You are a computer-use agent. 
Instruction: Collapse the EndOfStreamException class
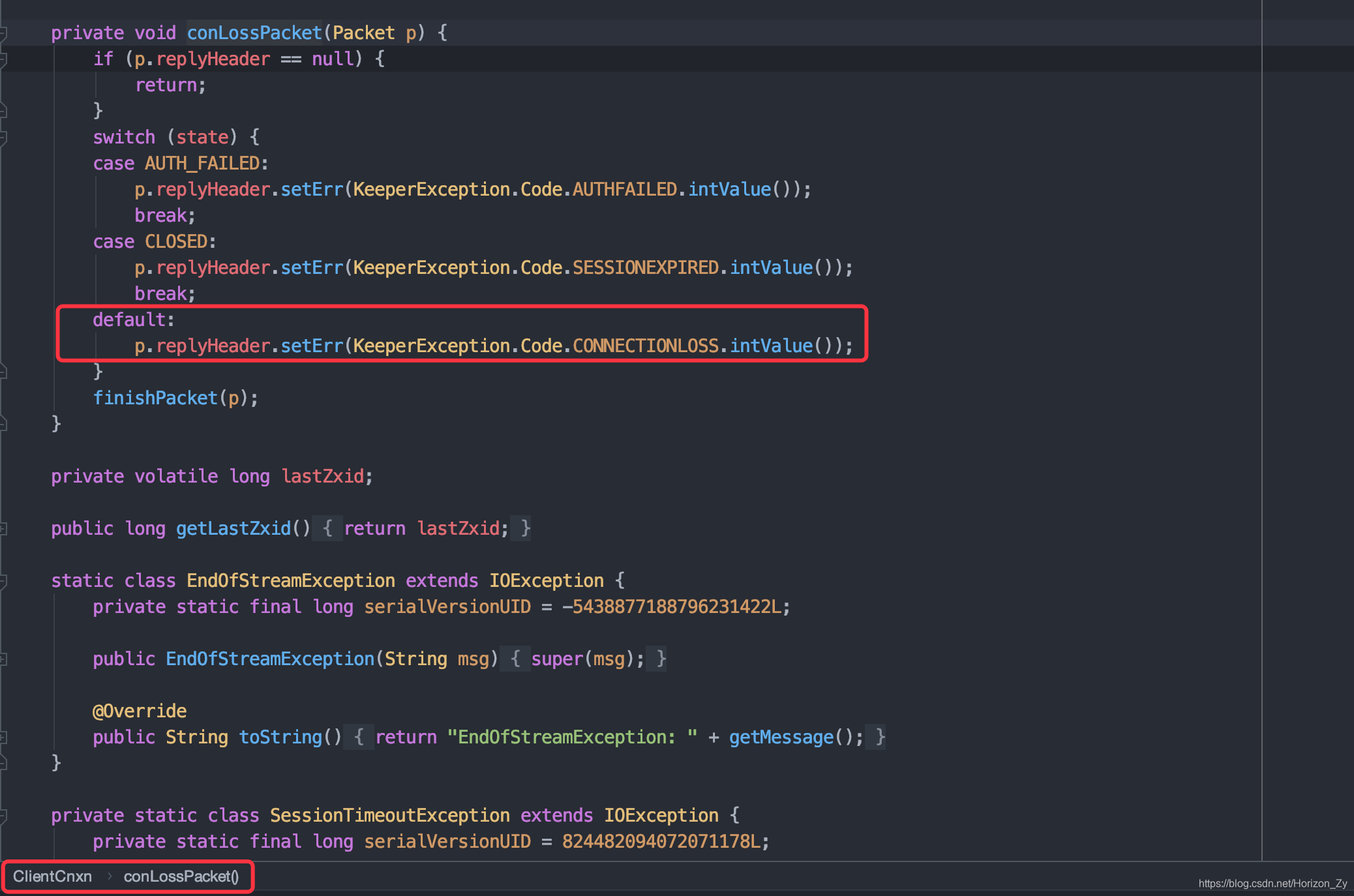coord(3,581)
